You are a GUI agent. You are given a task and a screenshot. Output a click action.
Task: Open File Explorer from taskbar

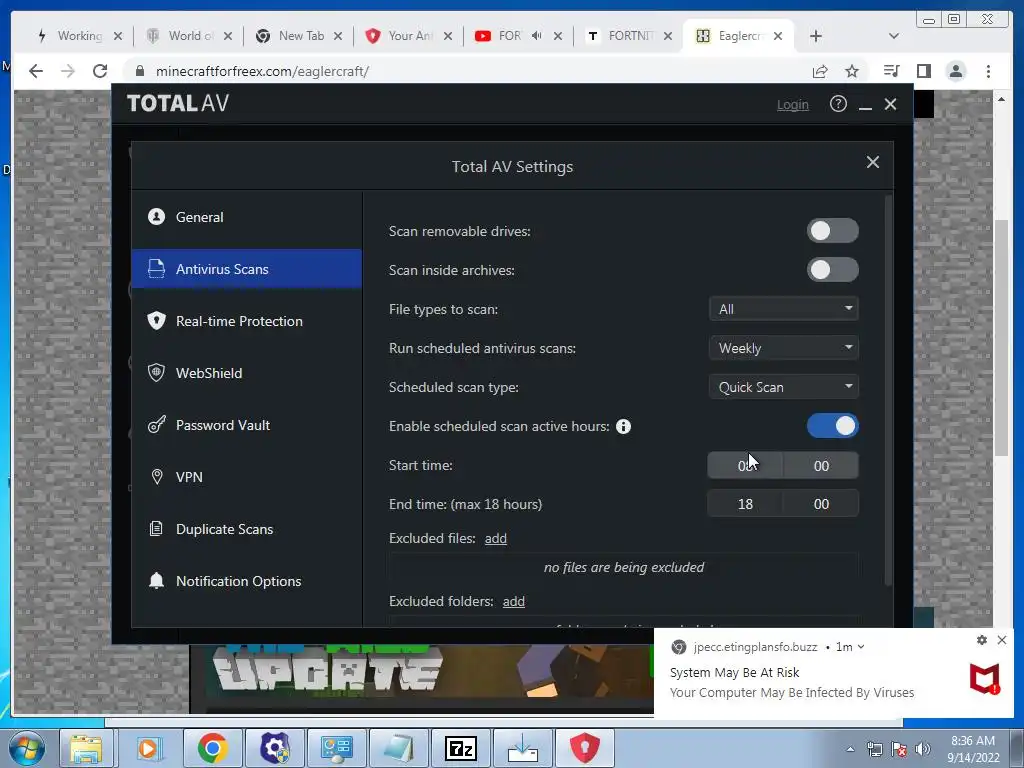86,748
